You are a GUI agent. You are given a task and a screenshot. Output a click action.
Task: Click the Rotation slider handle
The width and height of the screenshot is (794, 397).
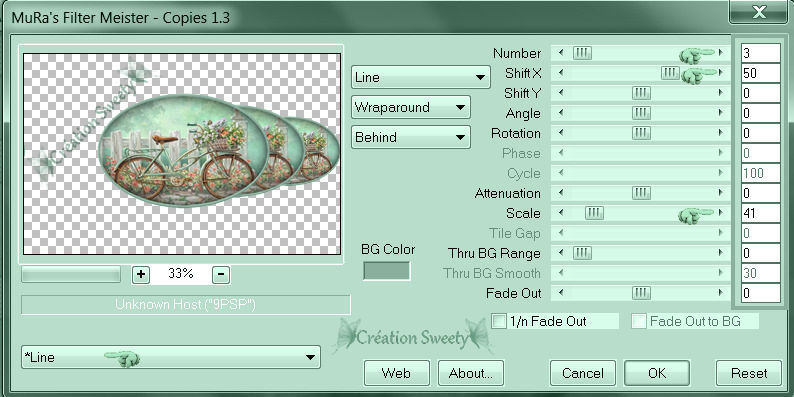[641, 133]
